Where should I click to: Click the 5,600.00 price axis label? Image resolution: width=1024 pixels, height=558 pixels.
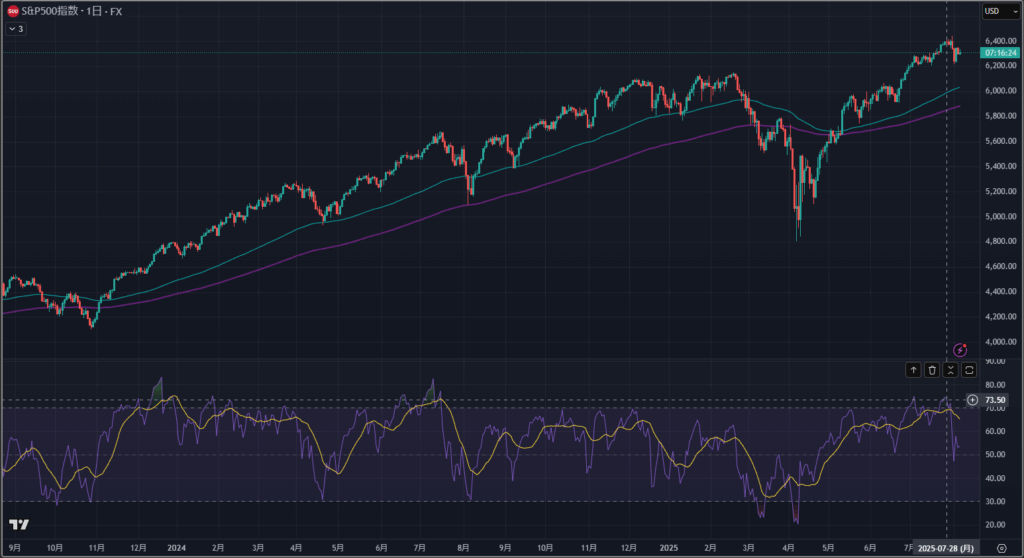pos(1000,141)
